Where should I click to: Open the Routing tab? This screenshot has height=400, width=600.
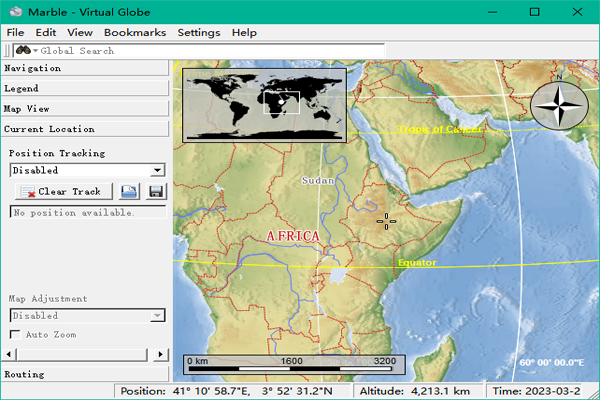(x=85, y=374)
